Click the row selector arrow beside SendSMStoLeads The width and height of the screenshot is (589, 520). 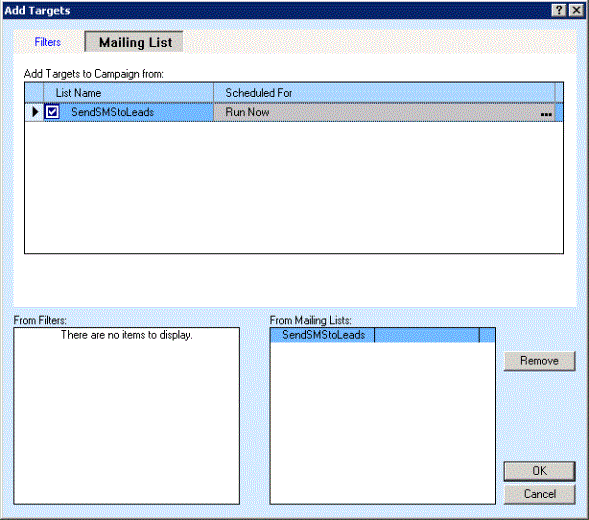click(x=35, y=112)
